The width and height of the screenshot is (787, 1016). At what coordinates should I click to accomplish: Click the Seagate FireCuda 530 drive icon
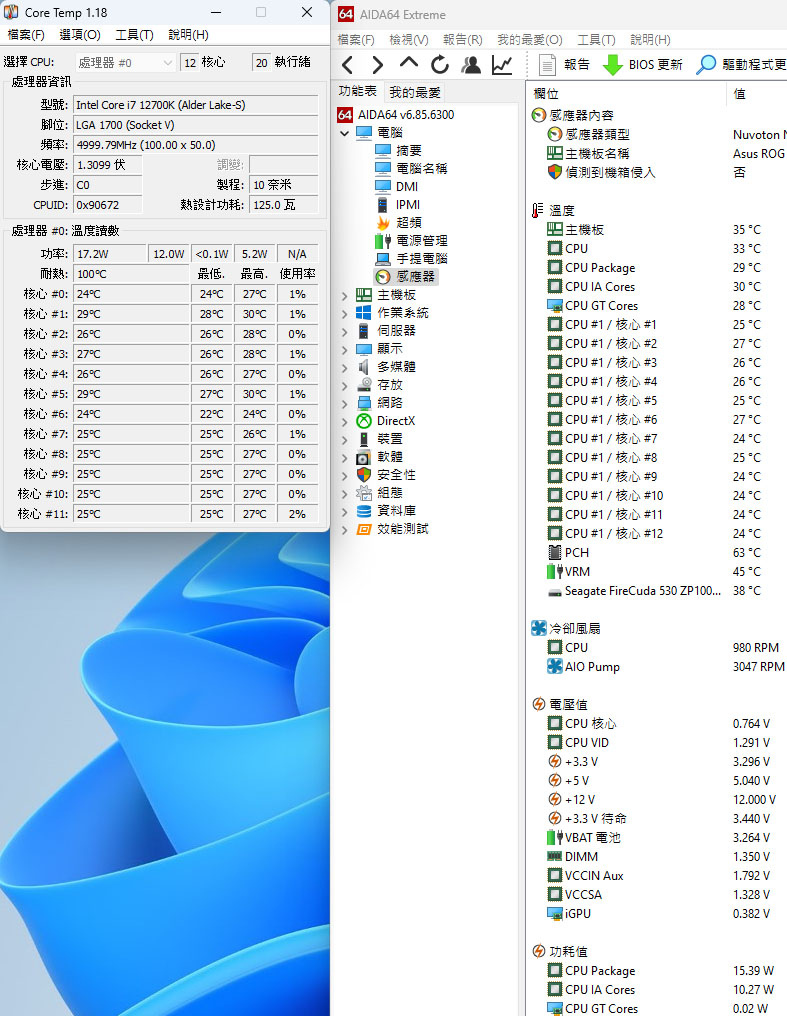554,592
